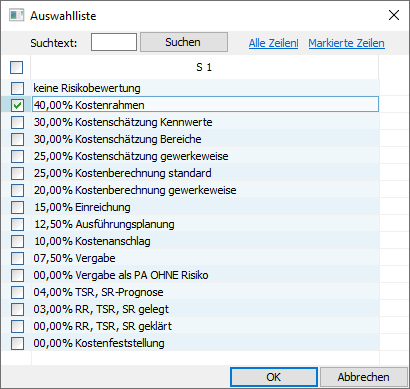Focus the Suchtext input field

(x=114, y=42)
